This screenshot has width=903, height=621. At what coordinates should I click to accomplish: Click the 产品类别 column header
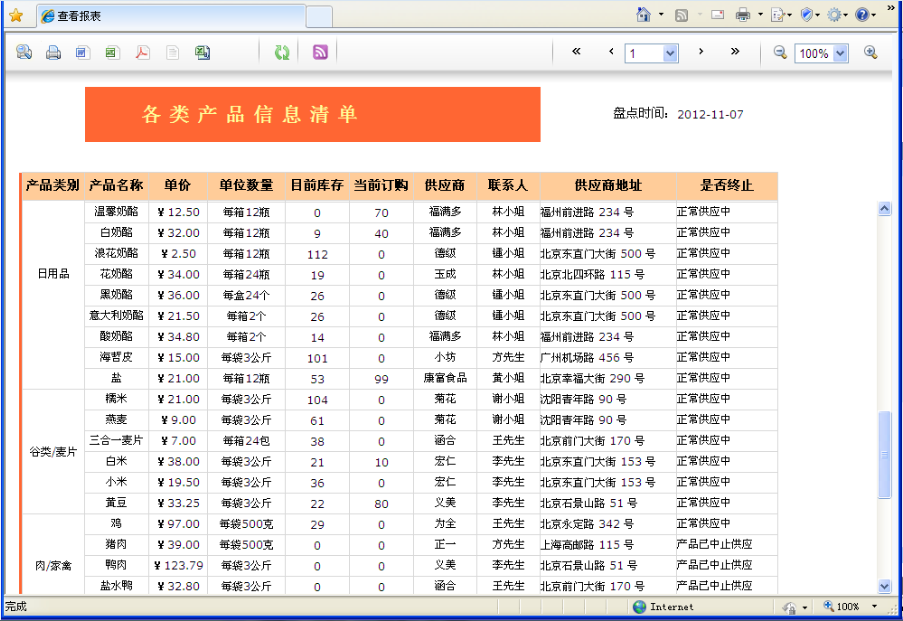(x=52, y=185)
